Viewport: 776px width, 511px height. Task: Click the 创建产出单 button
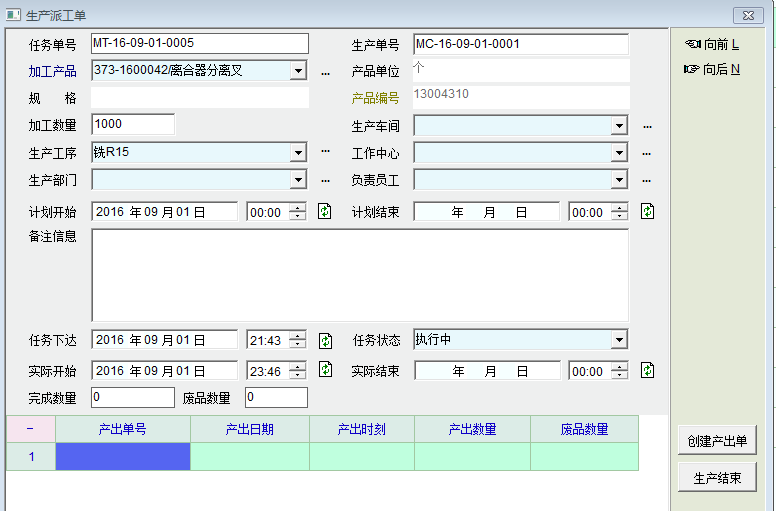click(717, 441)
